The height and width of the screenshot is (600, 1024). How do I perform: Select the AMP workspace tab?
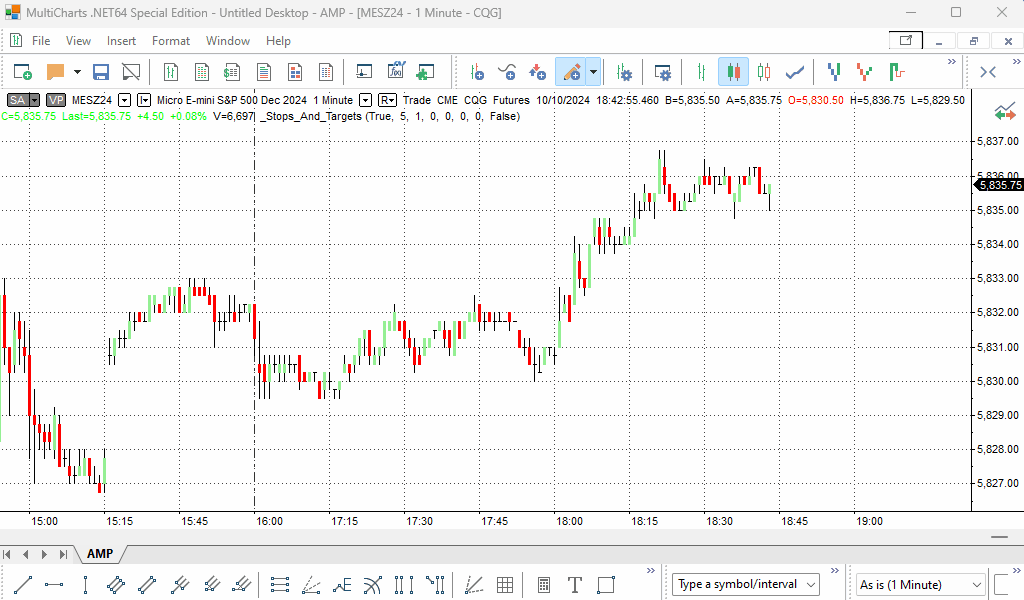[100, 554]
